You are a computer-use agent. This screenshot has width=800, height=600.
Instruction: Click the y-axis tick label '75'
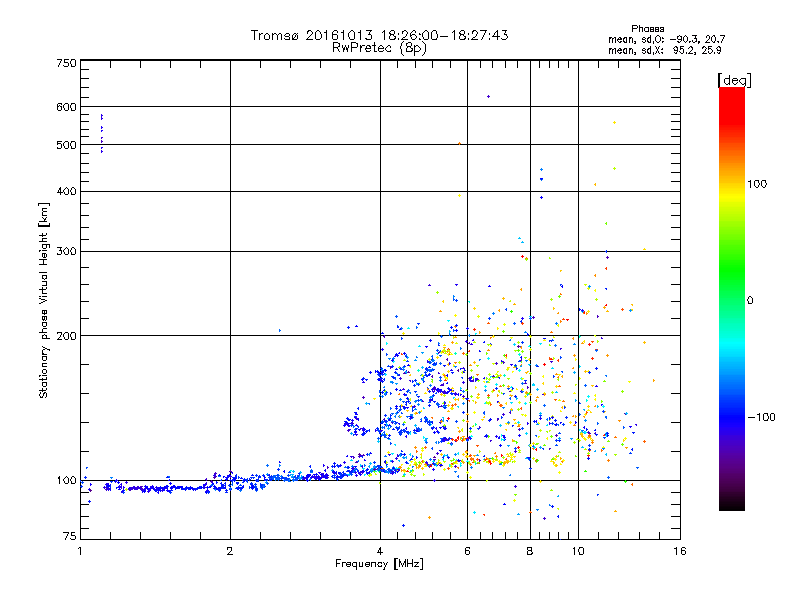[70, 536]
